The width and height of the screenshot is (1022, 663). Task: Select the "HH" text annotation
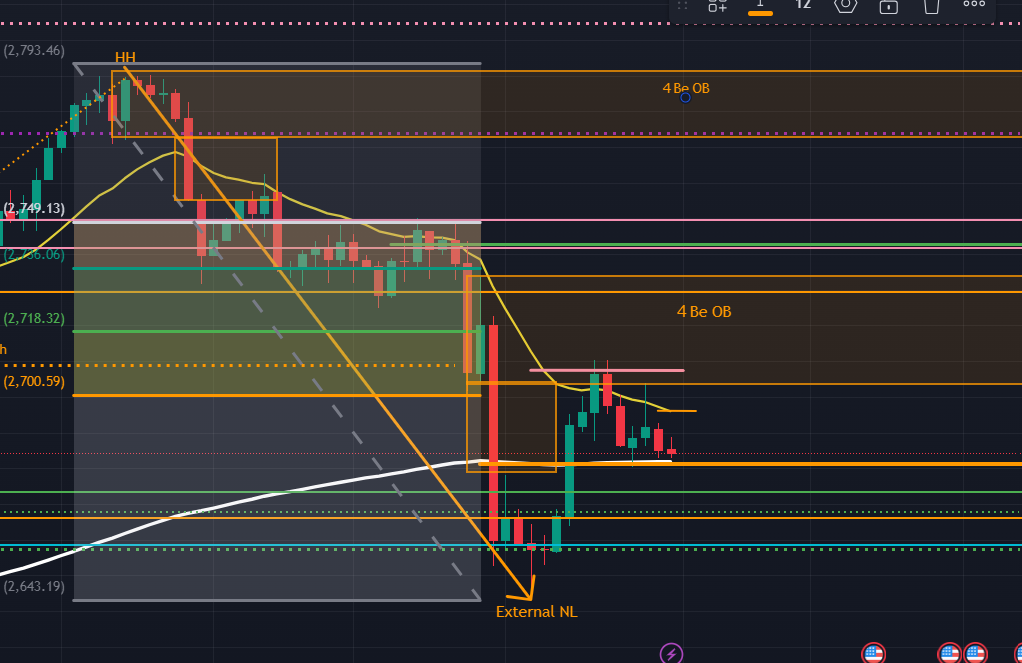(125, 57)
